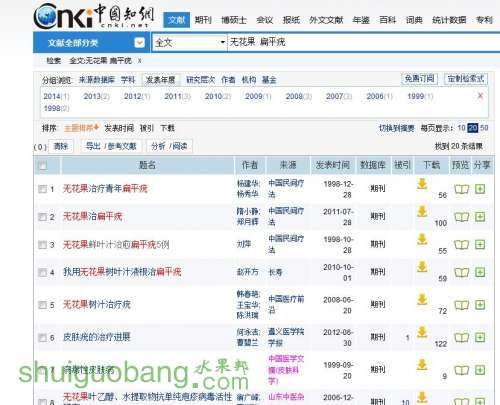Open the article 无花果治扁平疣

[93, 217]
